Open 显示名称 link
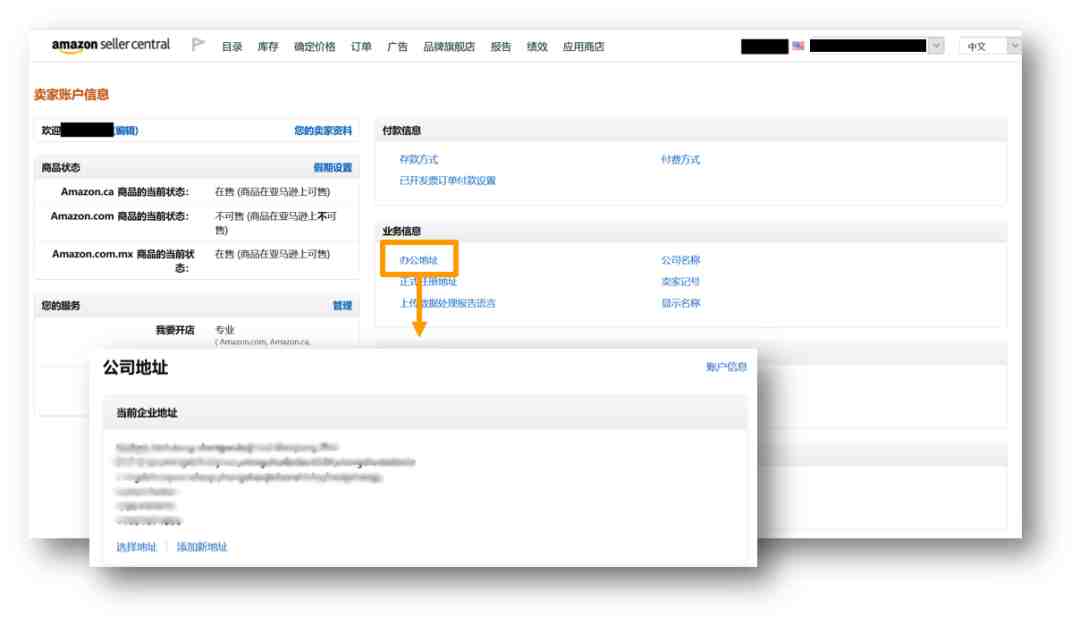 [x=681, y=303]
